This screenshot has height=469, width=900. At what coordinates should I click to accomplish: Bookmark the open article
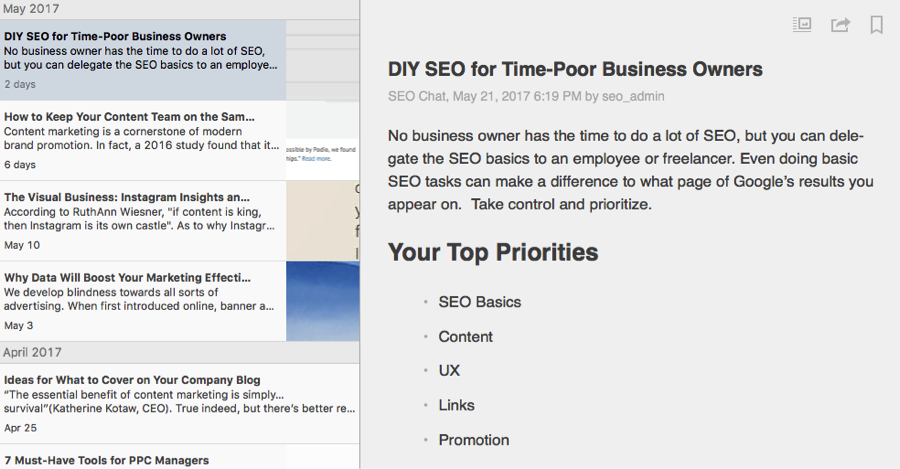876,25
